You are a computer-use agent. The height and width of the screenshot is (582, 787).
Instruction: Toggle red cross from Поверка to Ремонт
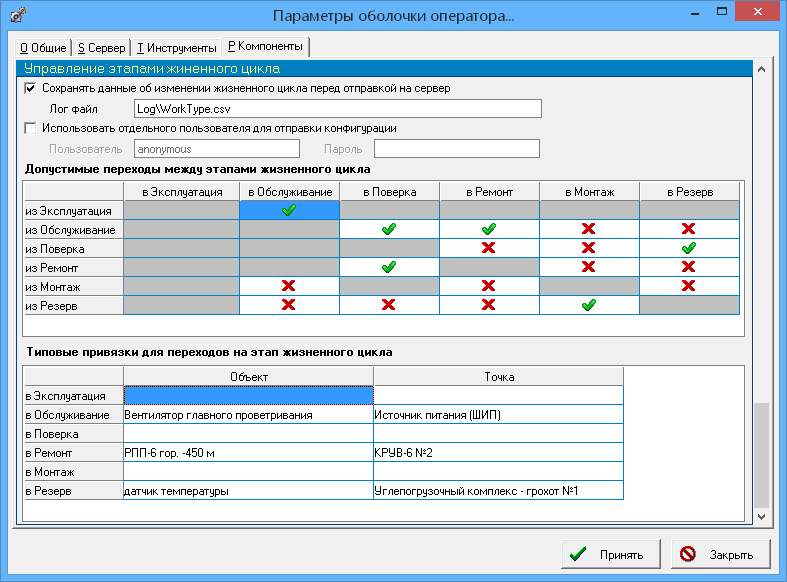(489, 248)
